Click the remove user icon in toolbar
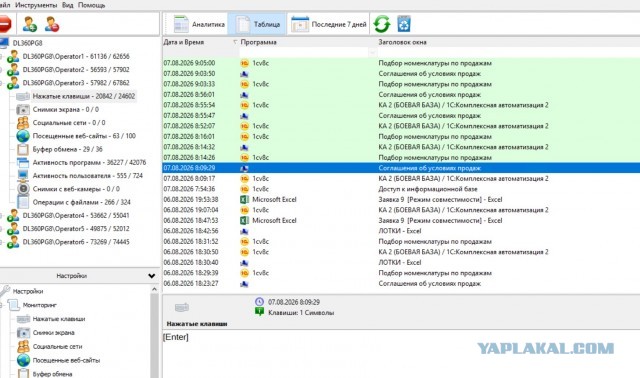640x378 pixels. [52, 24]
